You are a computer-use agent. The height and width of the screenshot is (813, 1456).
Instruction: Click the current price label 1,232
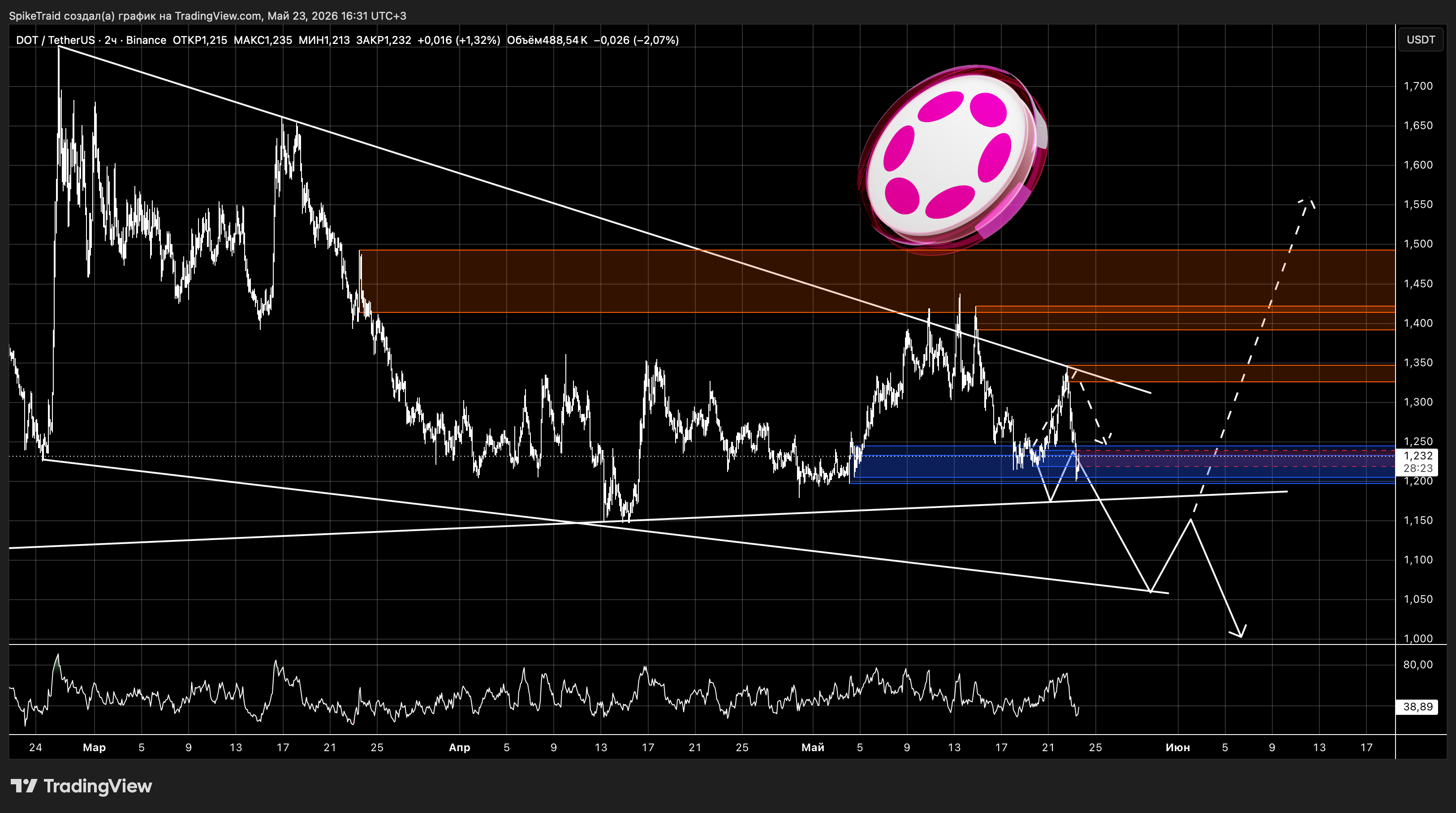1417,455
